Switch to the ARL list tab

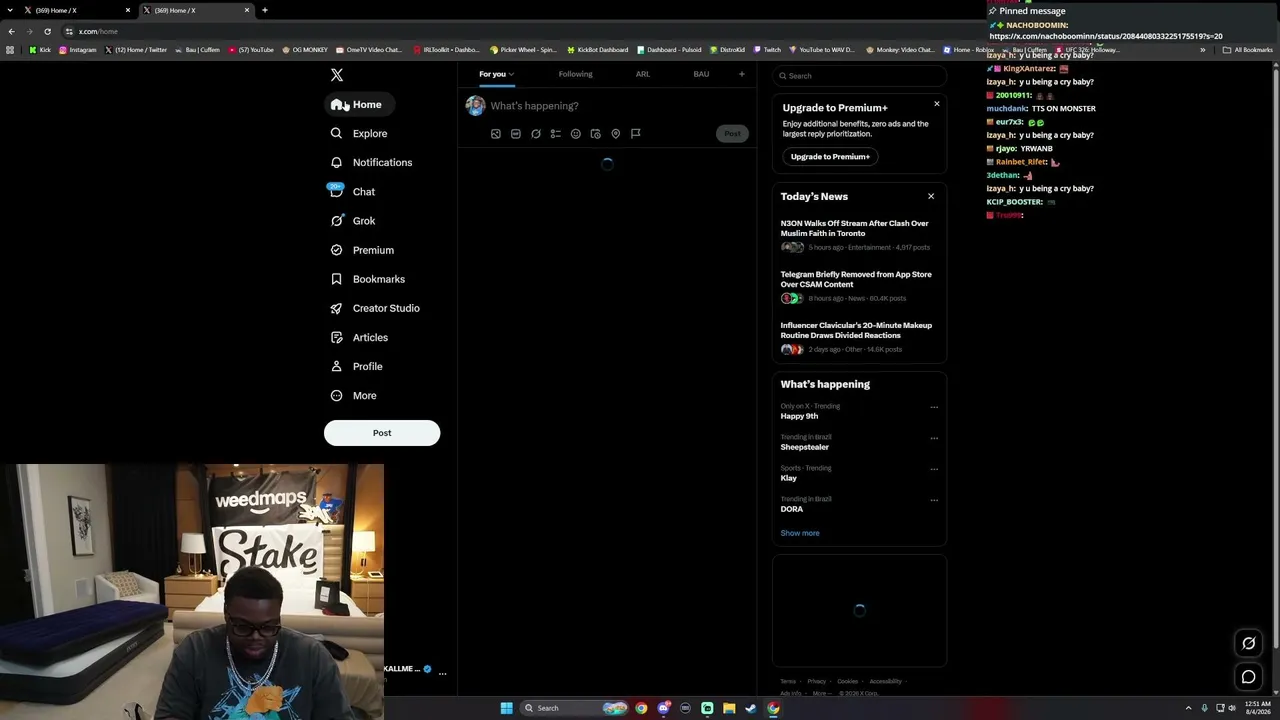tap(643, 74)
